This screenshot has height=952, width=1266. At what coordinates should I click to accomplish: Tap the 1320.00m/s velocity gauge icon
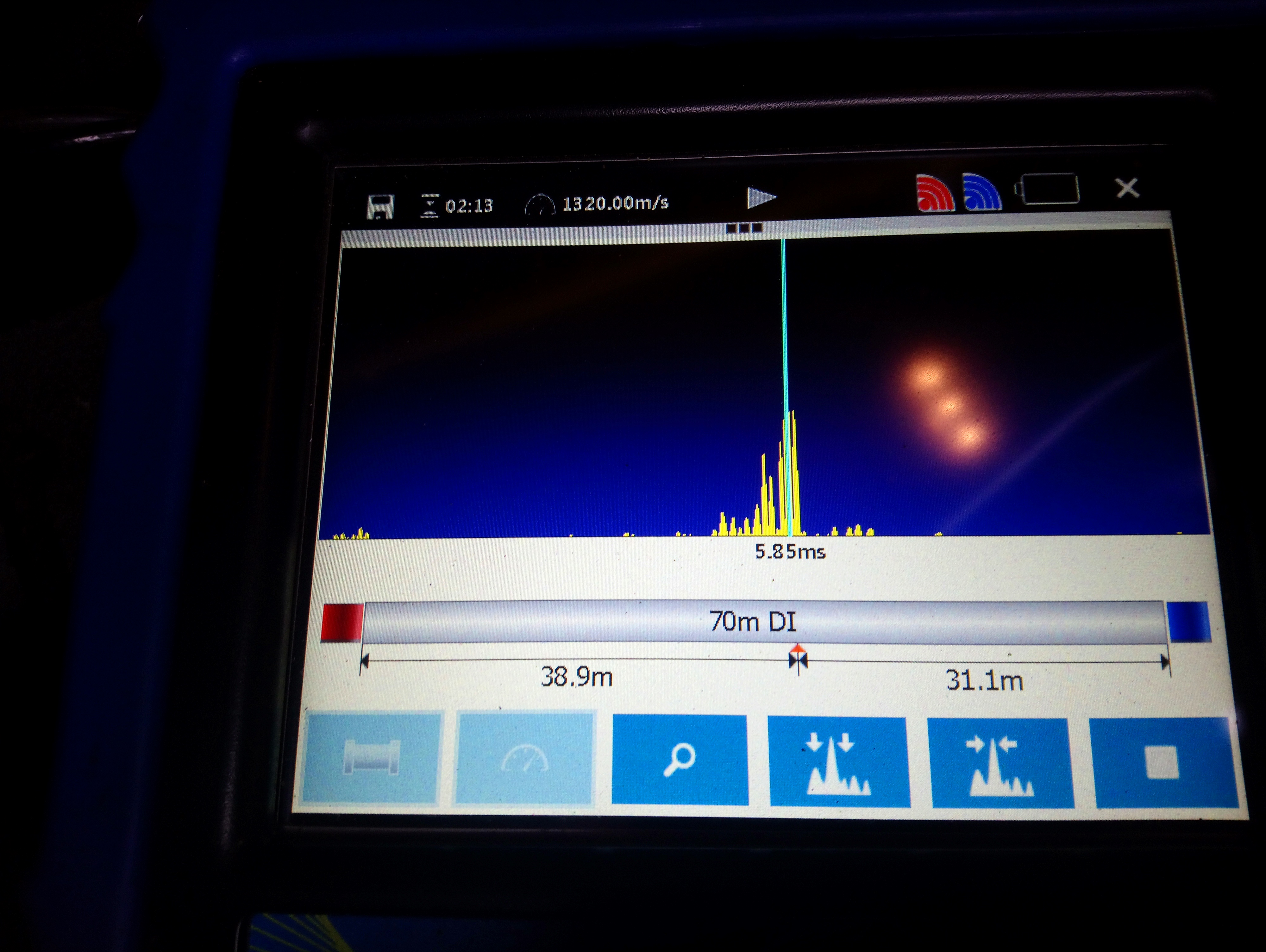[x=540, y=205]
